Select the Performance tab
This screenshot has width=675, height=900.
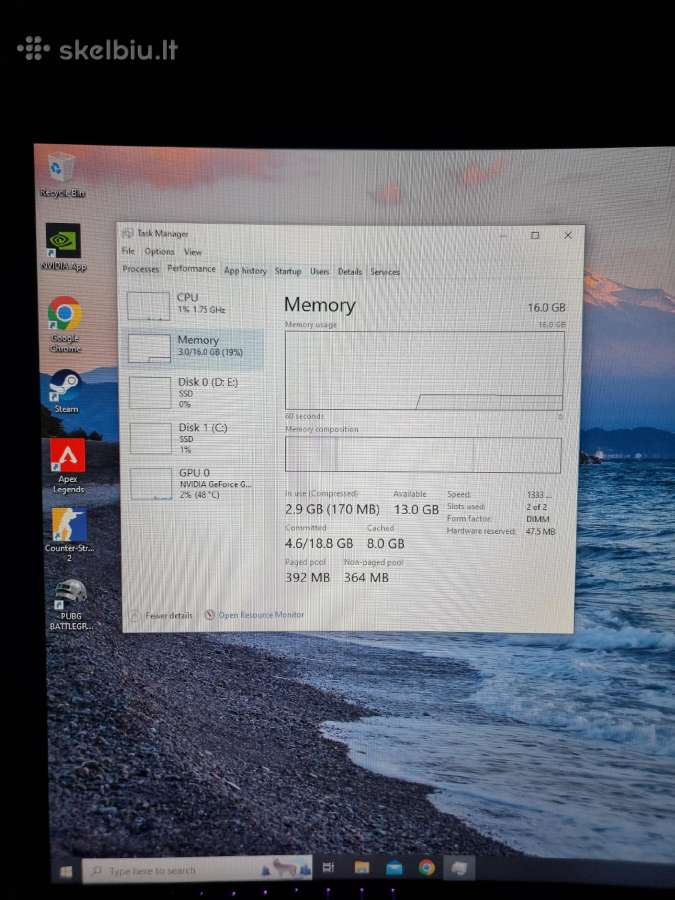click(x=192, y=269)
